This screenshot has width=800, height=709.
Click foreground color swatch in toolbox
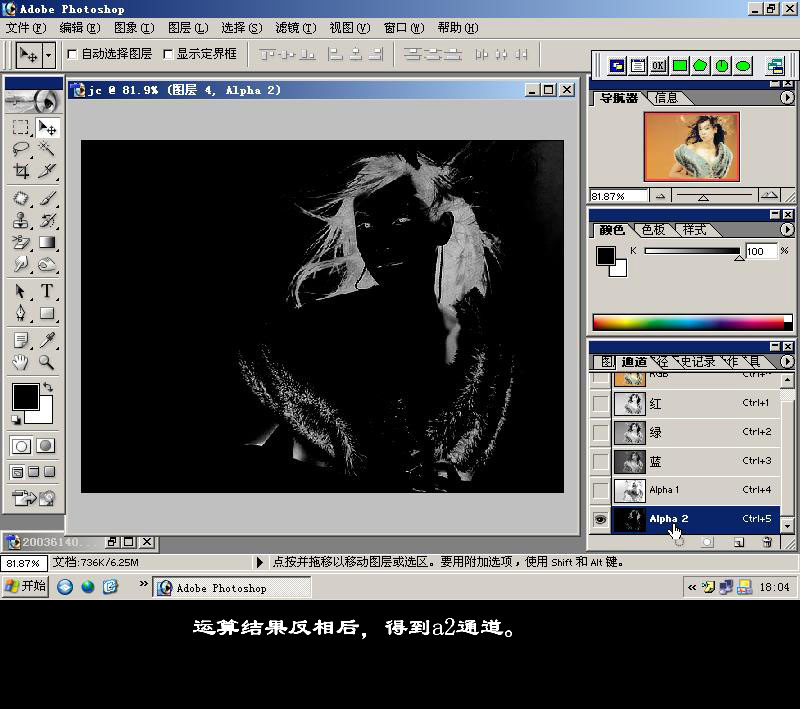tap(26, 397)
